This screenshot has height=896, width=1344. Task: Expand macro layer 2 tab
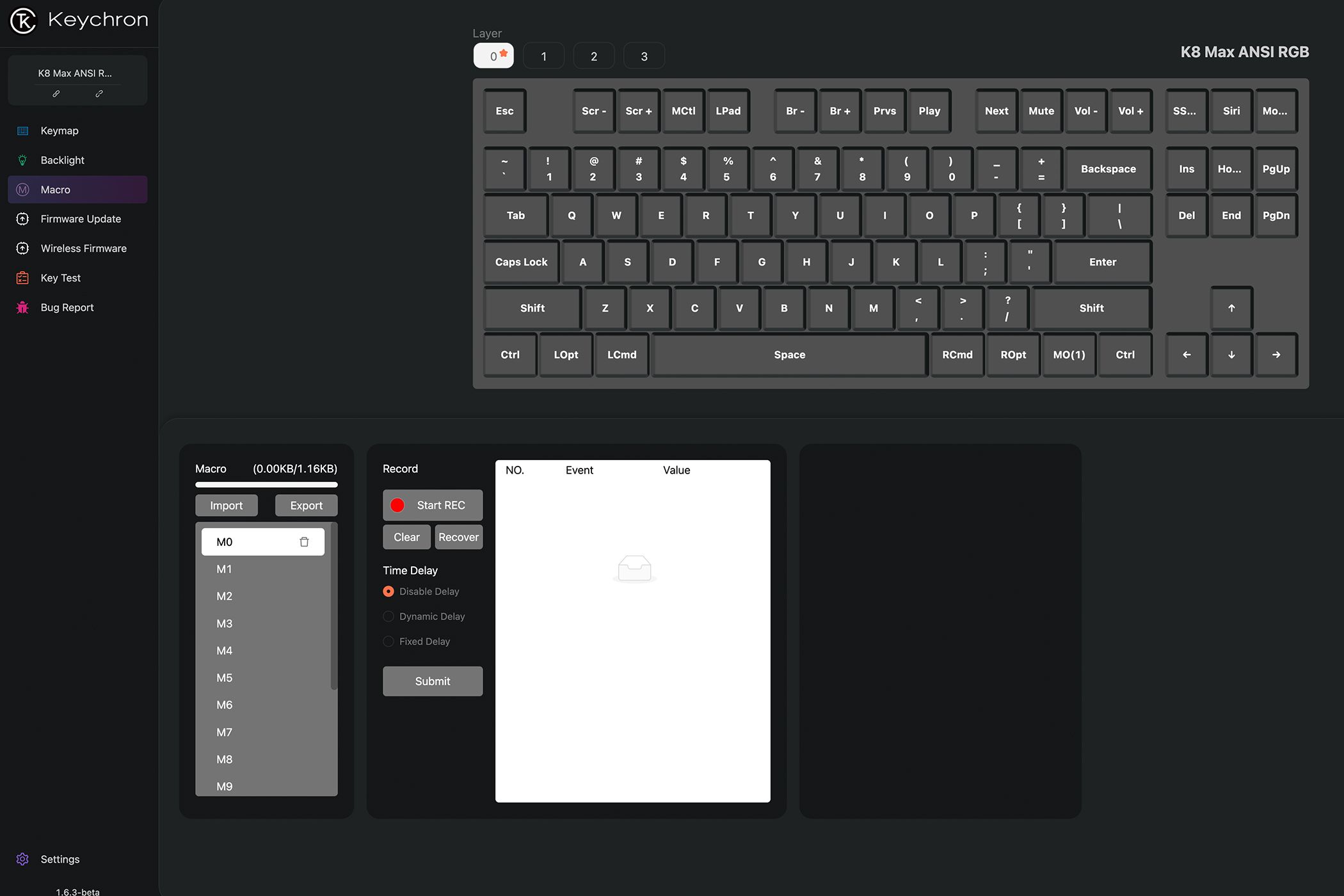click(x=594, y=56)
